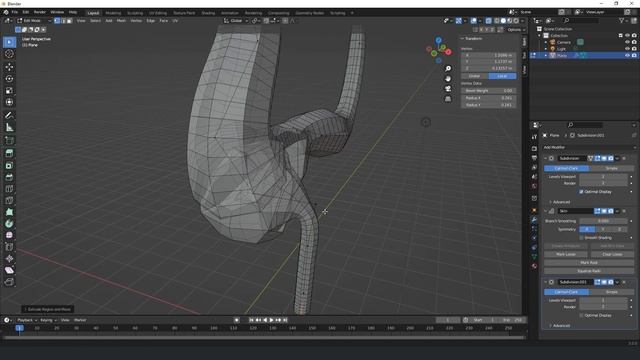Open the Mesh menu in viewport header

tap(121, 20)
